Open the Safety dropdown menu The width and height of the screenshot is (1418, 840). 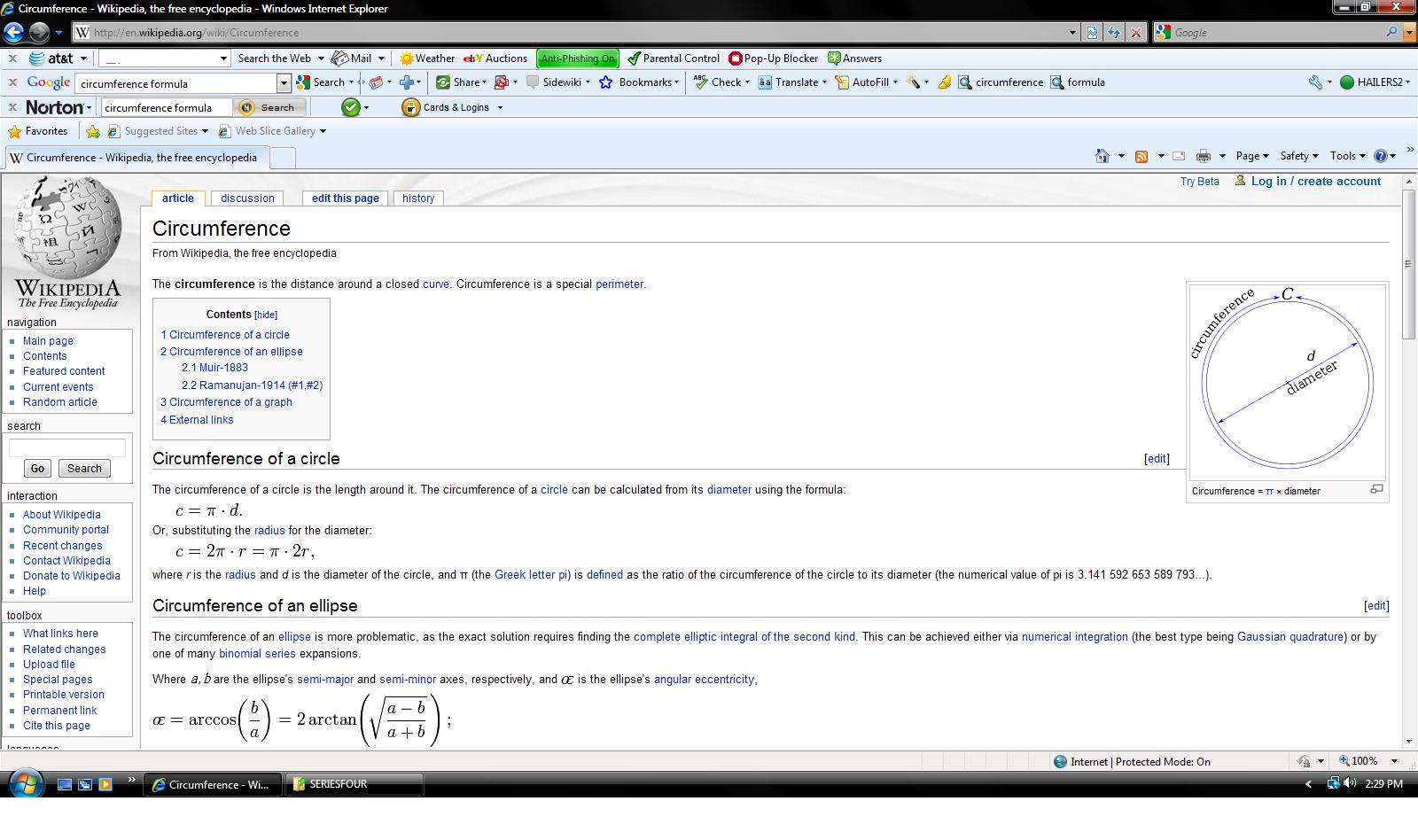coord(1298,156)
